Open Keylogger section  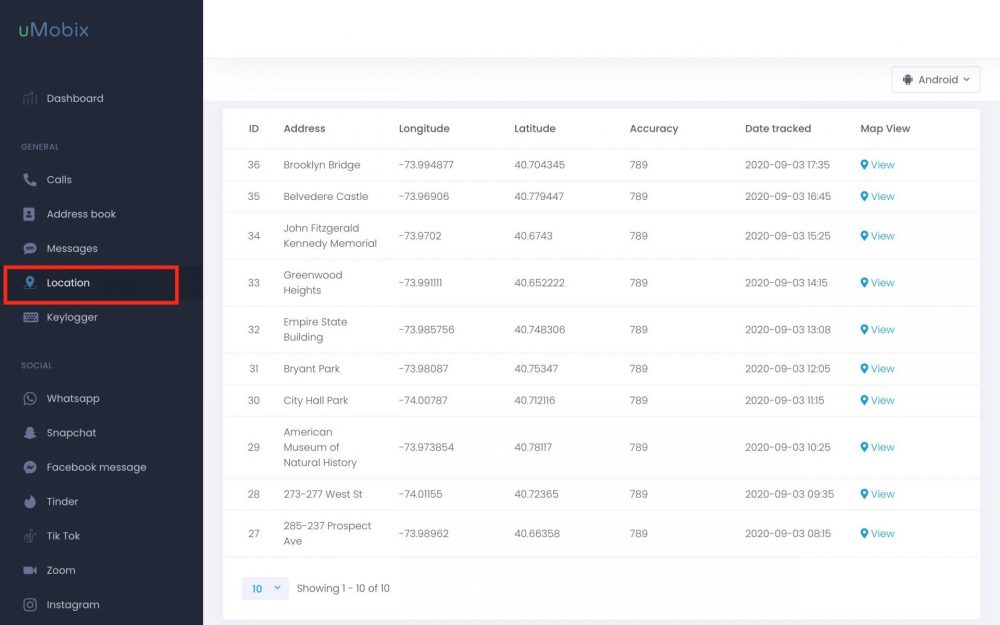point(72,317)
